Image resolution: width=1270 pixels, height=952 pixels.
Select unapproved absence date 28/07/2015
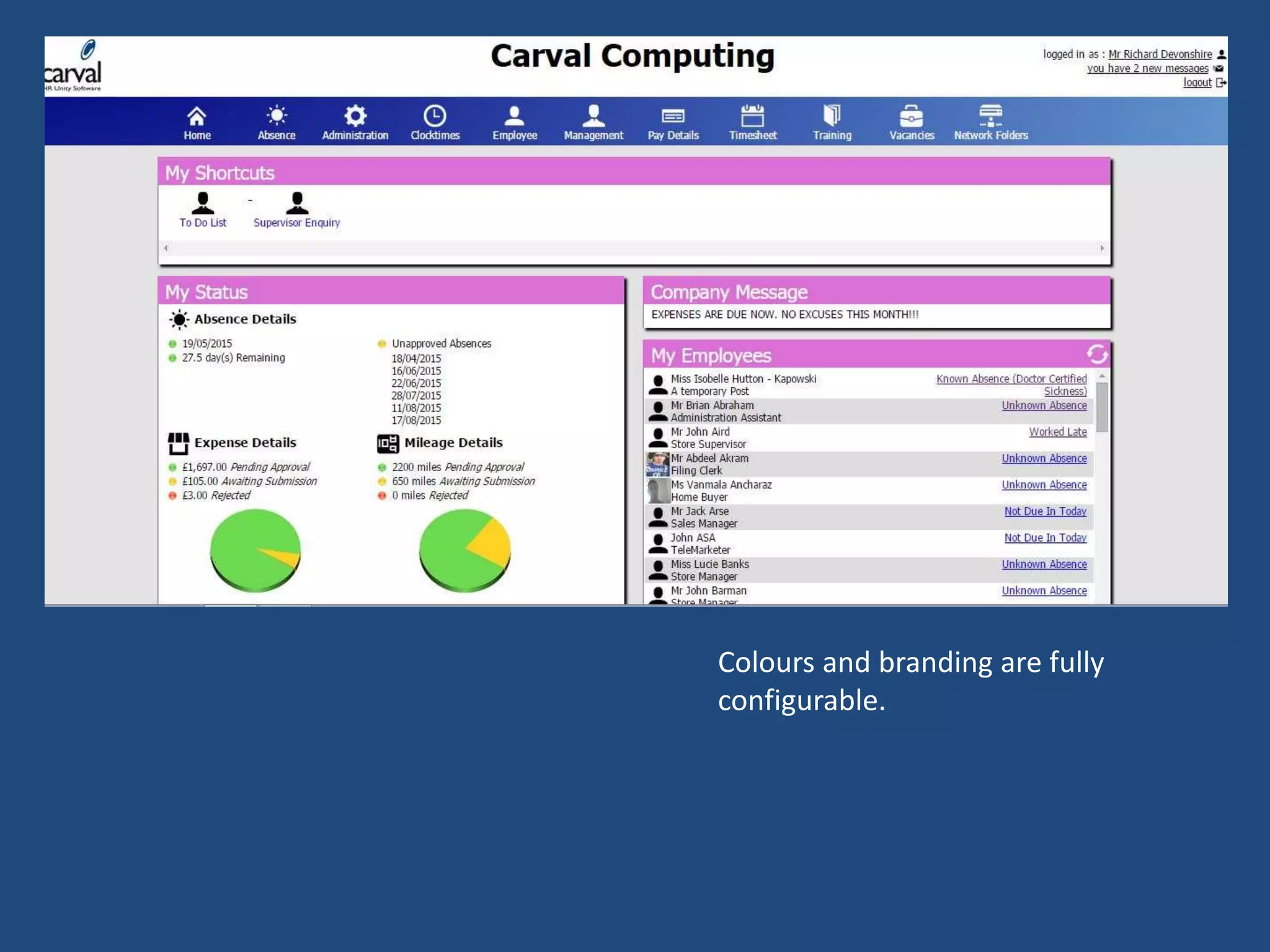coord(416,395)
